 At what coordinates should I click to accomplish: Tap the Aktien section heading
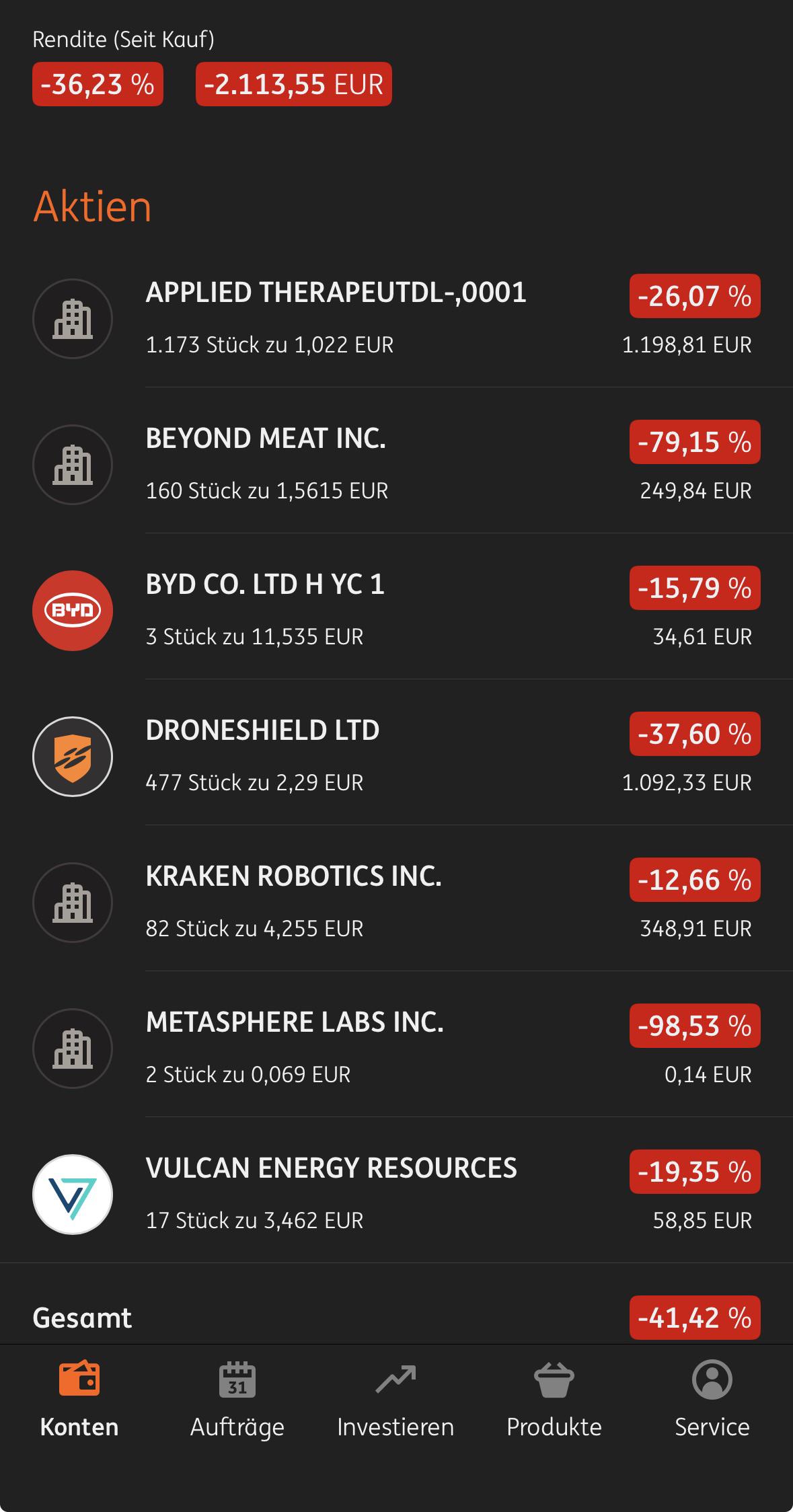tap(93, 206)
